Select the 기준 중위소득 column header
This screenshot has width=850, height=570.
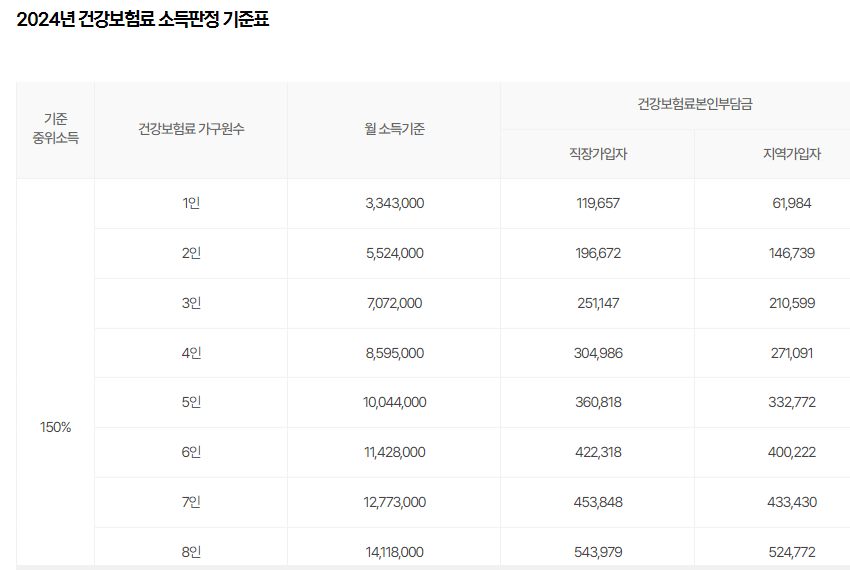pyautogui.click(x=55, y=129)
